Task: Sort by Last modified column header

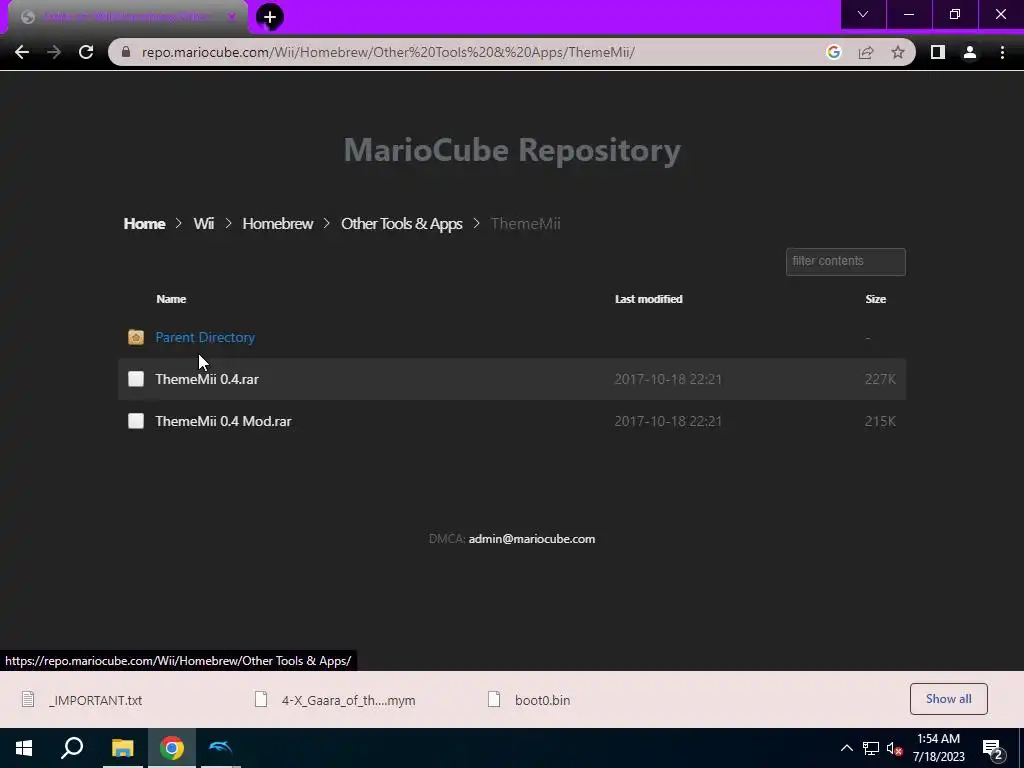Action: click(648, 299)
